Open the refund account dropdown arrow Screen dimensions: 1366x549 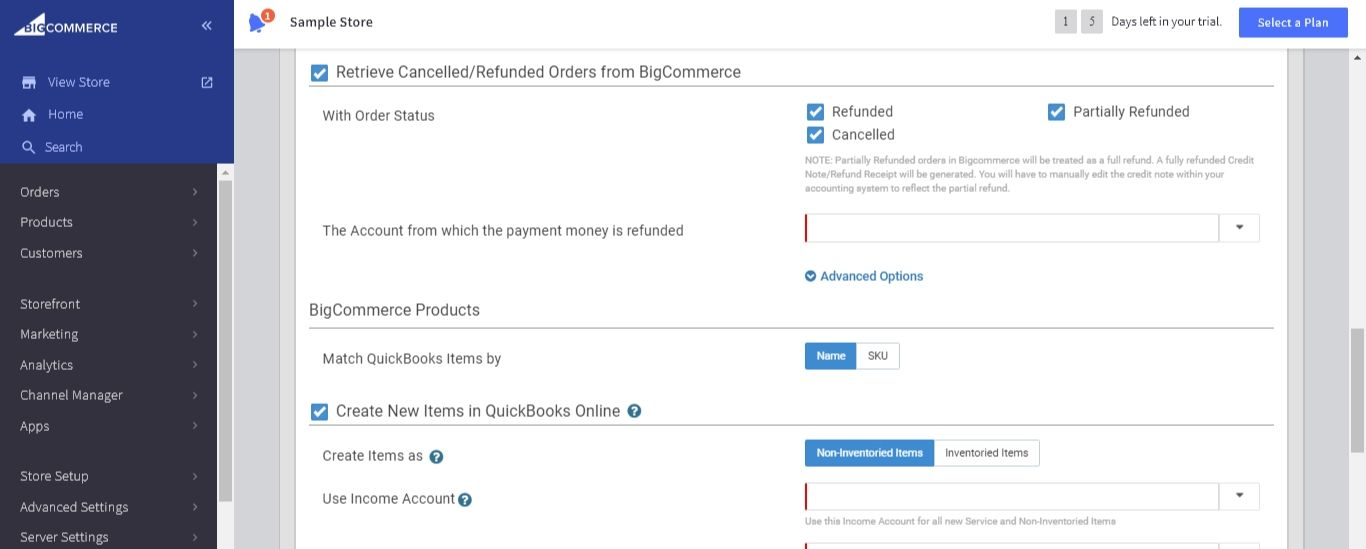1239,228
